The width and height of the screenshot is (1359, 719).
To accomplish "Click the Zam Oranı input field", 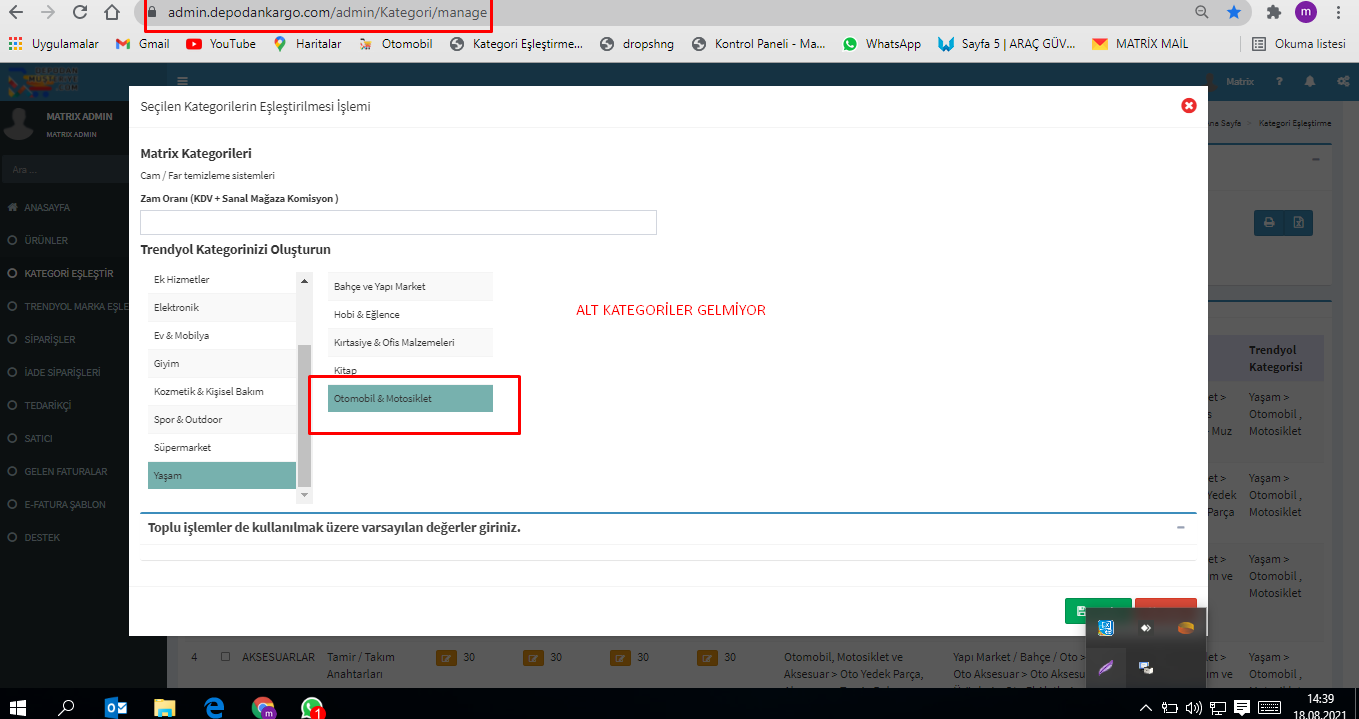I will point(398,222).
